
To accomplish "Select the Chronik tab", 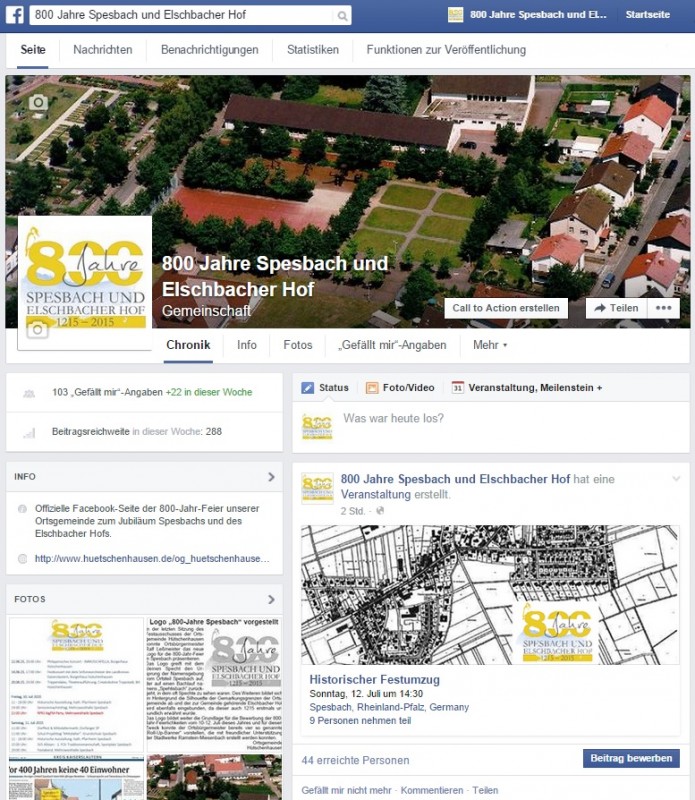I will pos(188,345).
